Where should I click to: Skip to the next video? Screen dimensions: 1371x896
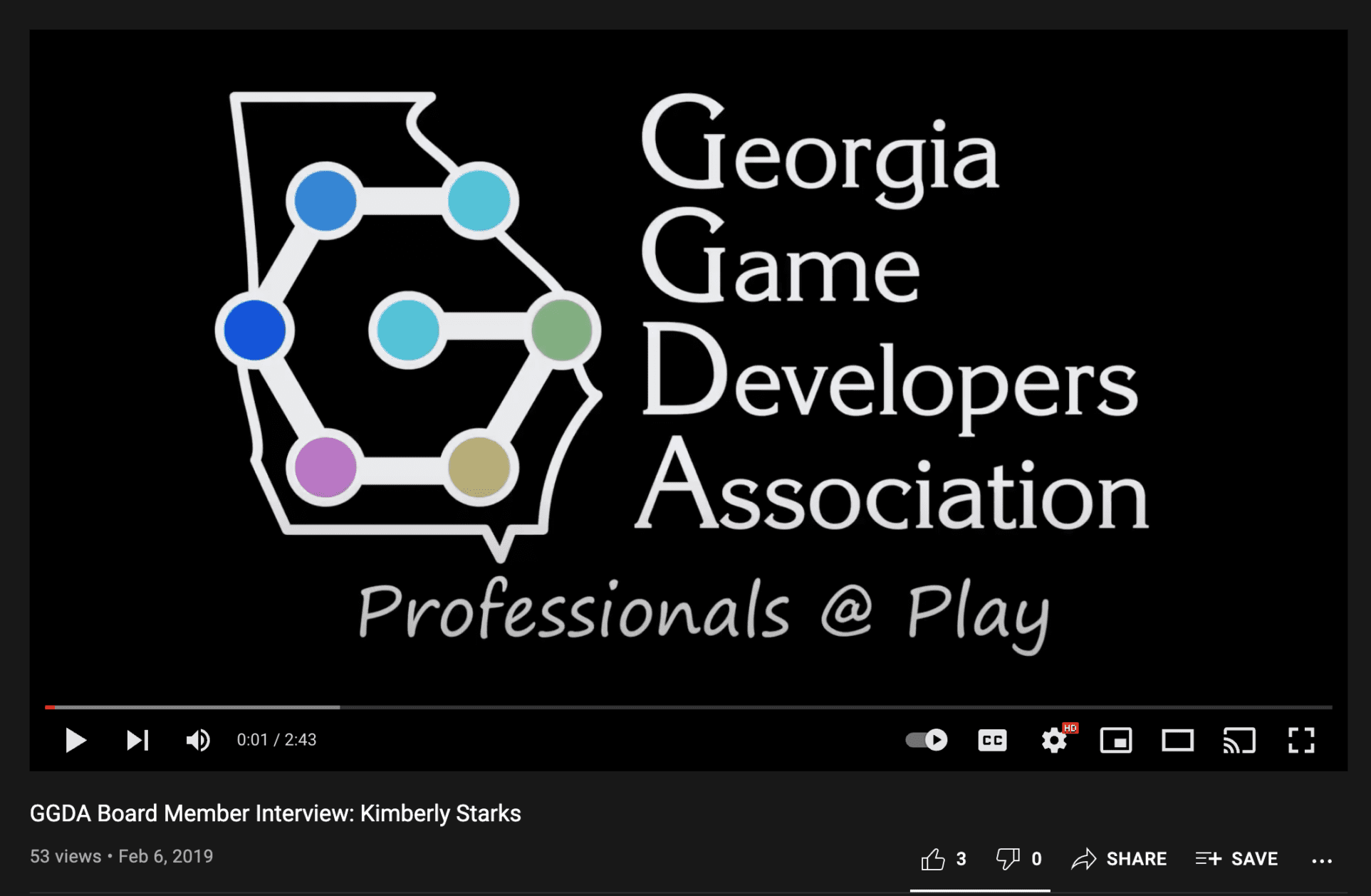click(x=137, y=740)
